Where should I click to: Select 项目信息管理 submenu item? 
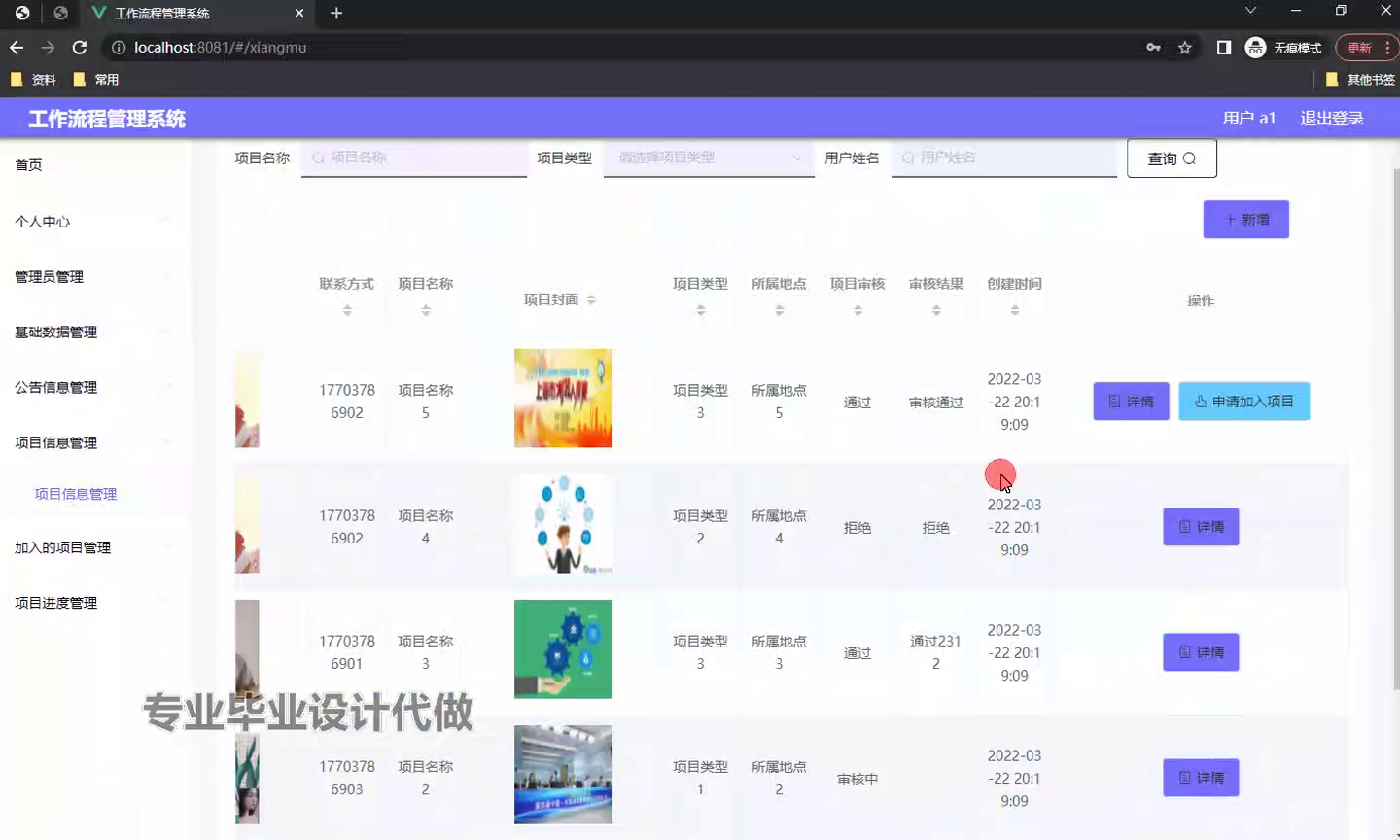click(x=76, y=494)
